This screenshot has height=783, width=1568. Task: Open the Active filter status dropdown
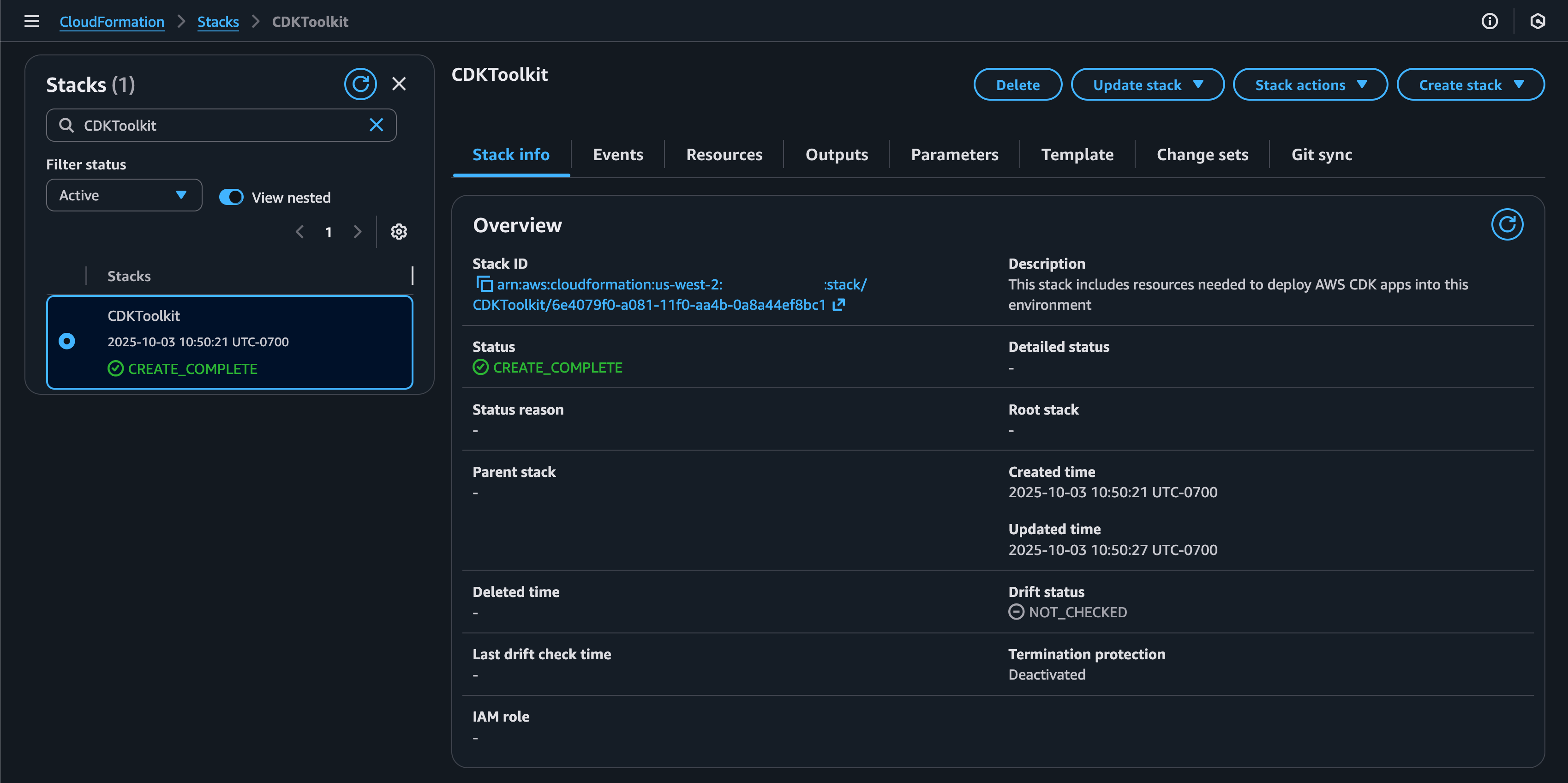124,195
